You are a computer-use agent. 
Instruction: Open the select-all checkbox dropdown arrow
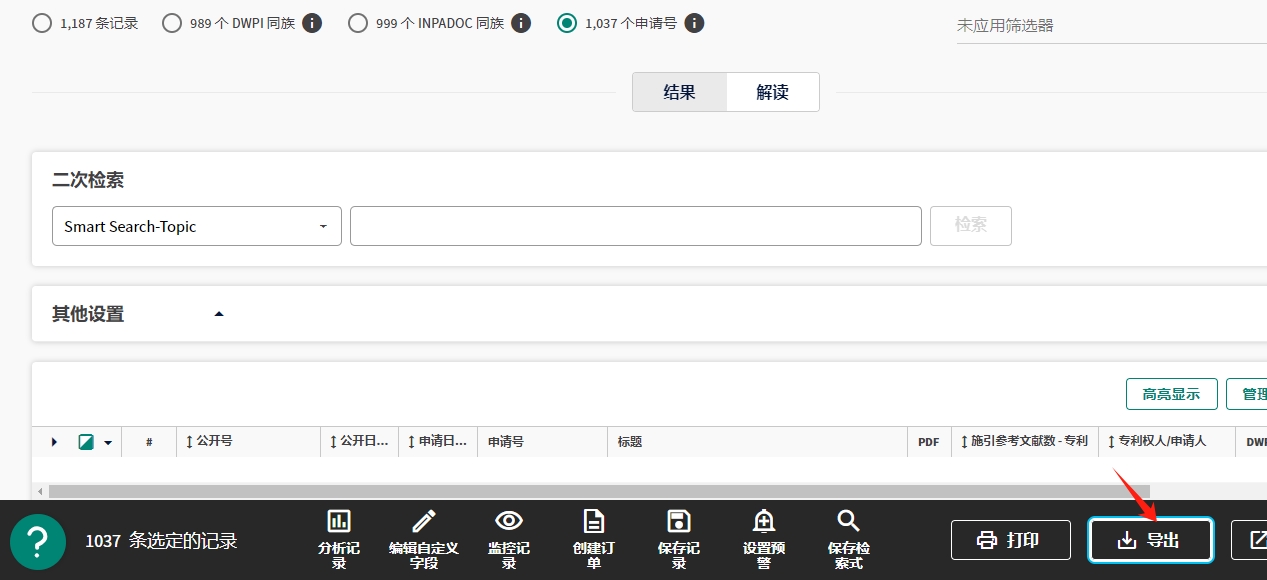click(x=108, y=442)
